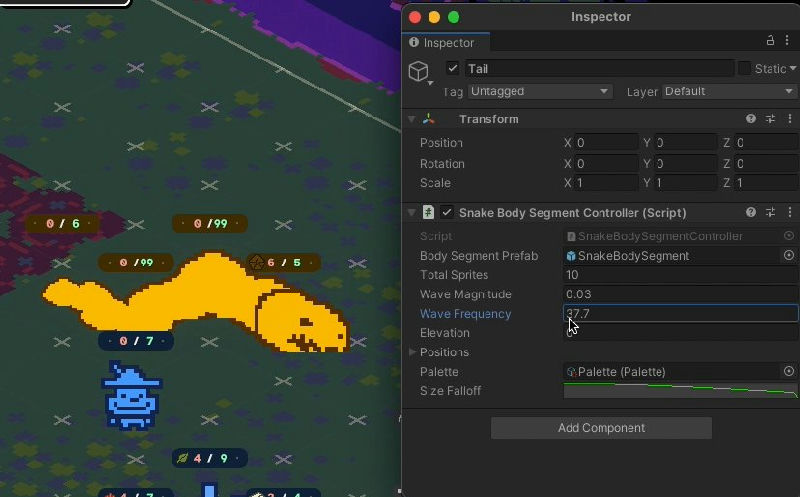Click the 0 / 6 stat badge
800x497 pixels.
click(62, 223)
